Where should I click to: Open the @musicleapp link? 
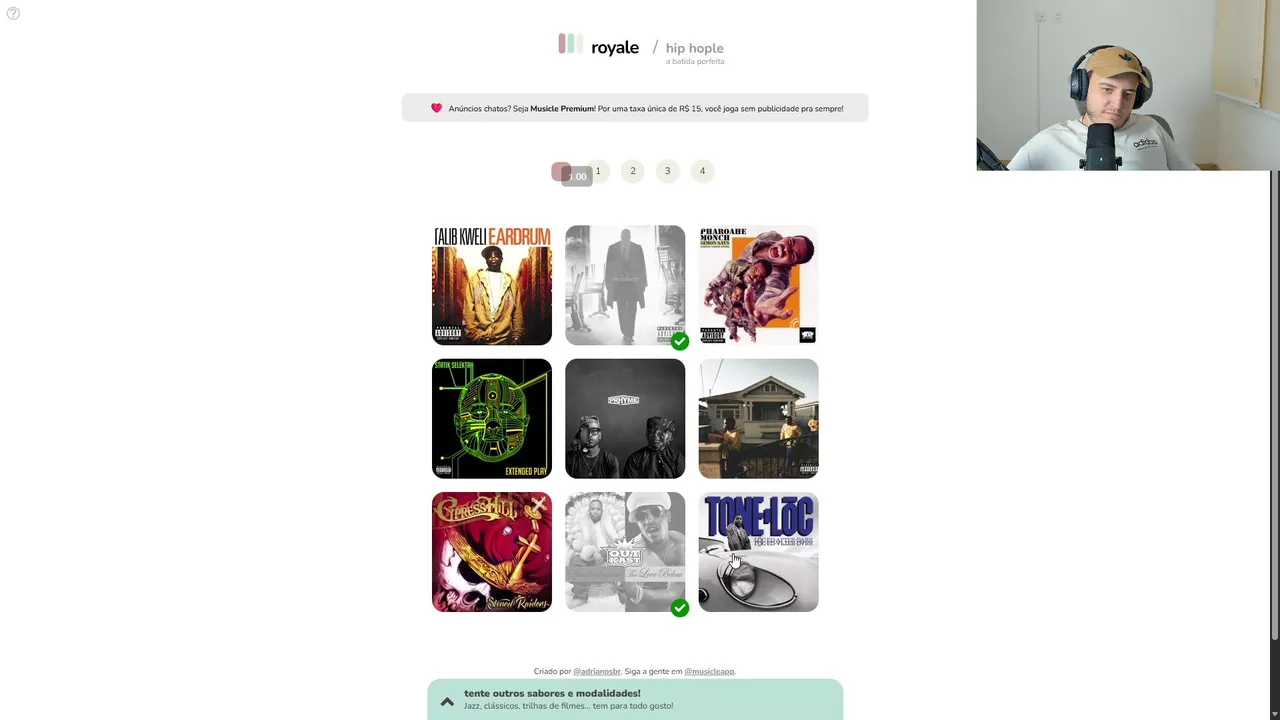click(709, 672)
